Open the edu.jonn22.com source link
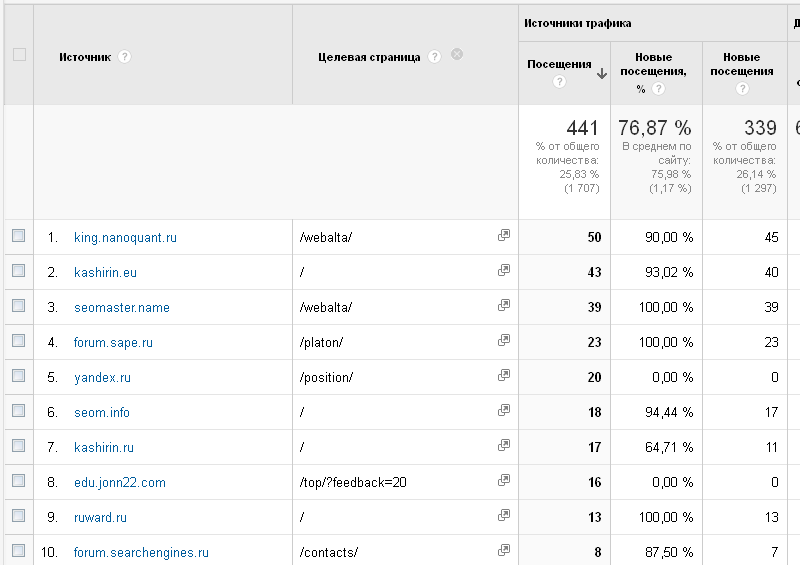This screenshot has width=800, height=565. [x=120, y=482]
